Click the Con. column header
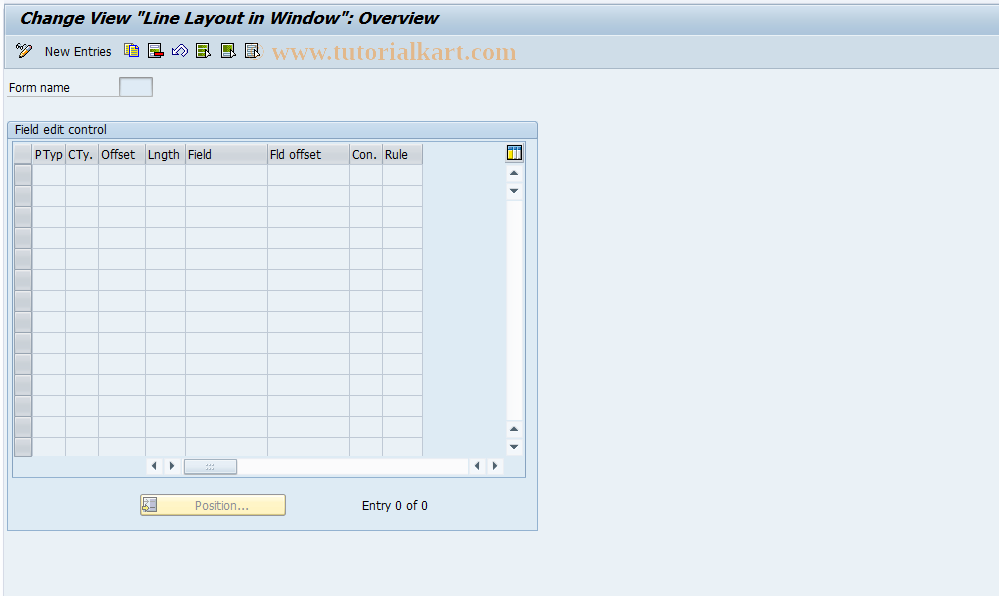The height and width of the screenshot is (596, 999). [366, 154]
